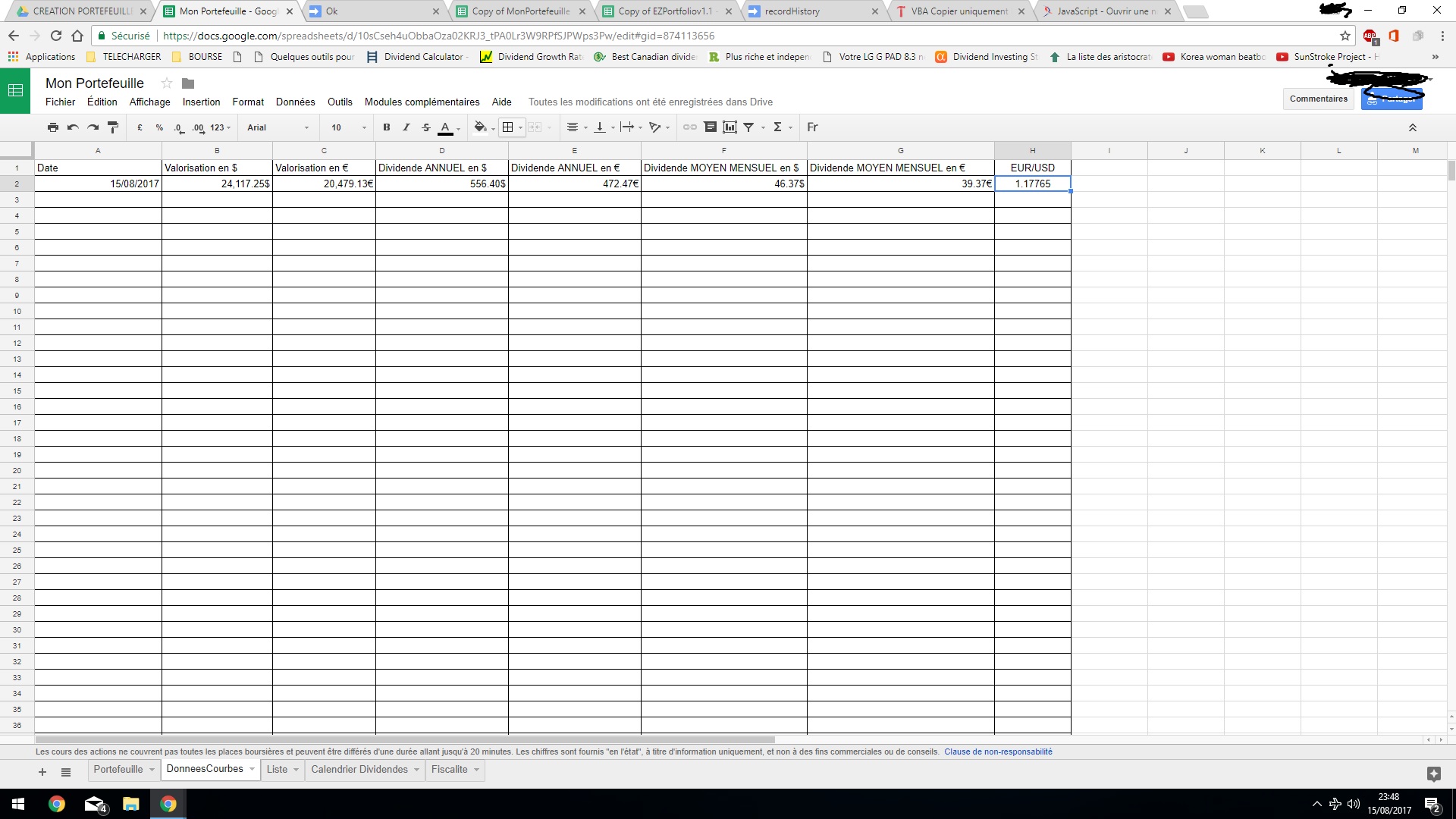Screen dimensions: 1456x819
Task: Expand the 123 number format dropdown
Action: point(220,127)
